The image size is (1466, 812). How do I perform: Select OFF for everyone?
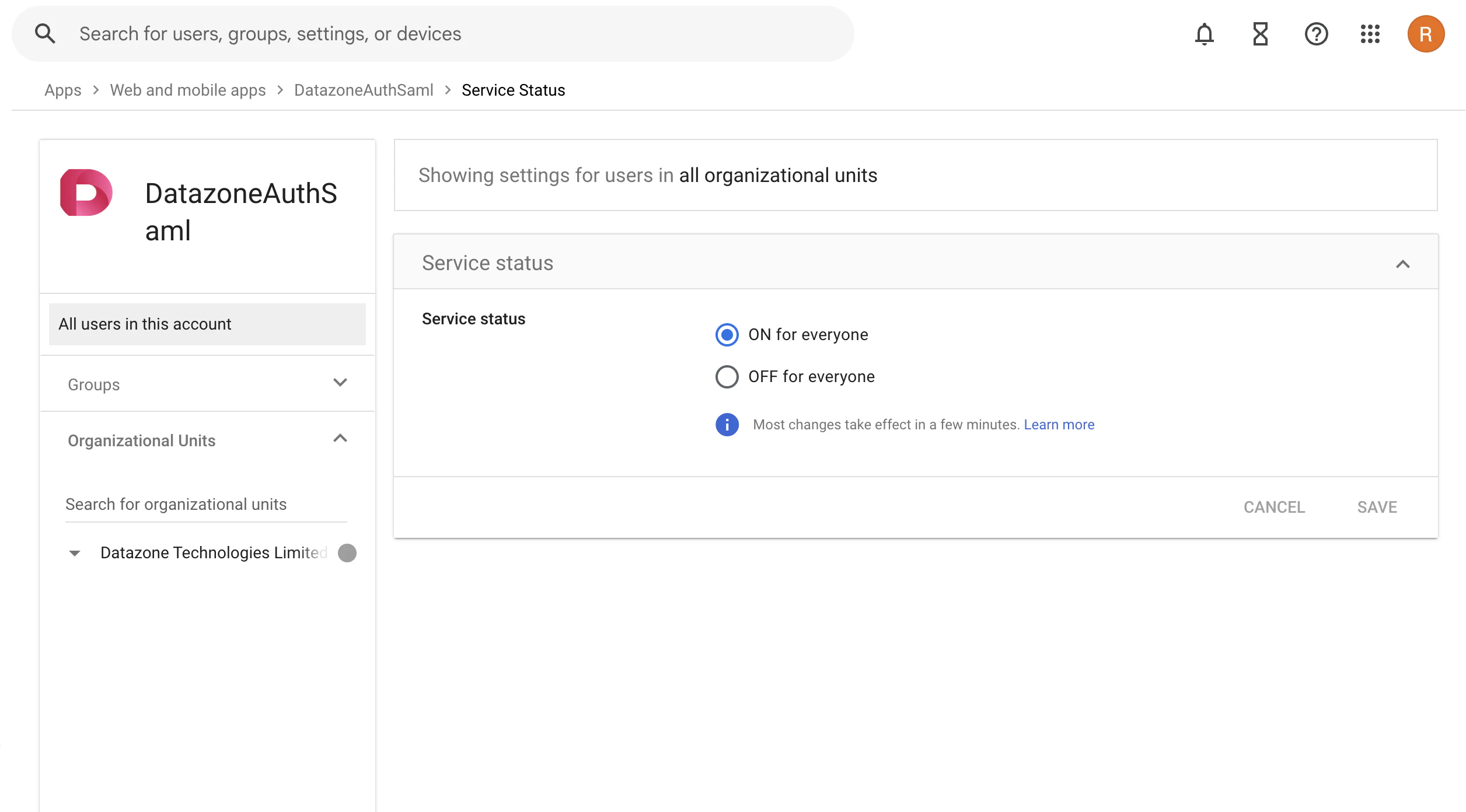727,376
